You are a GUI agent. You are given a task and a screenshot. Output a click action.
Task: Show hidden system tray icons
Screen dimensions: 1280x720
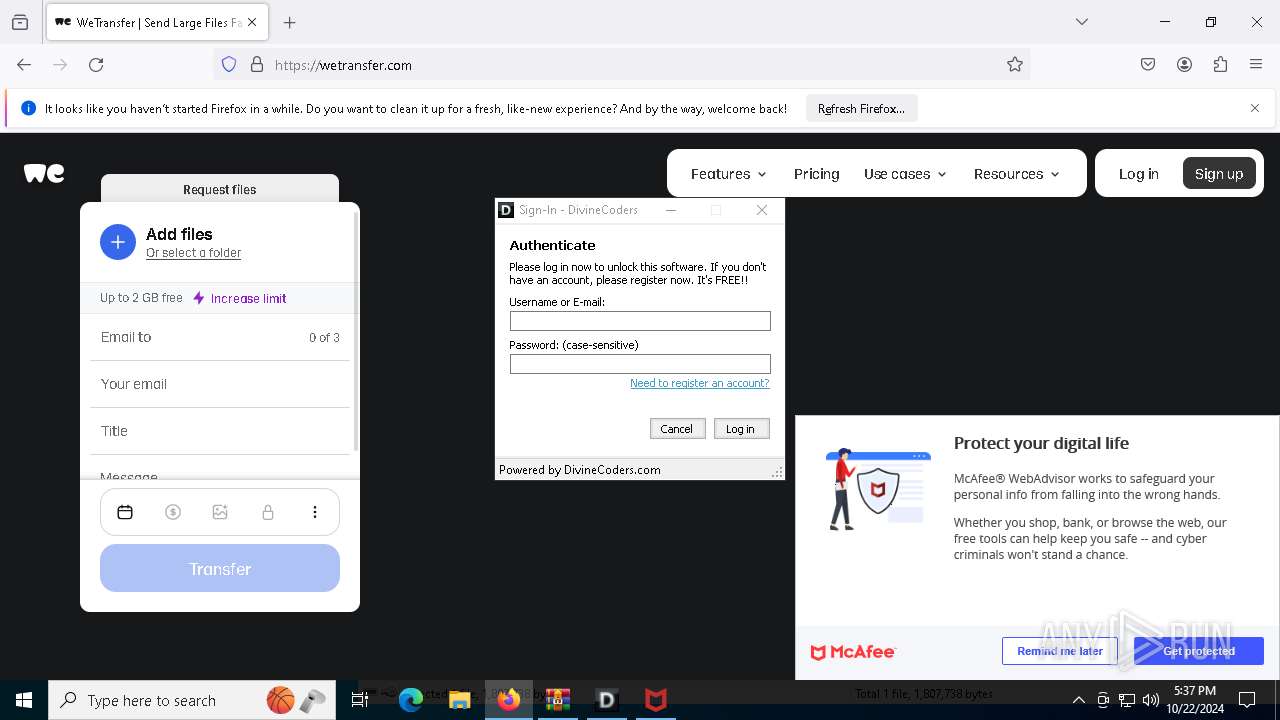(1078, 700)
